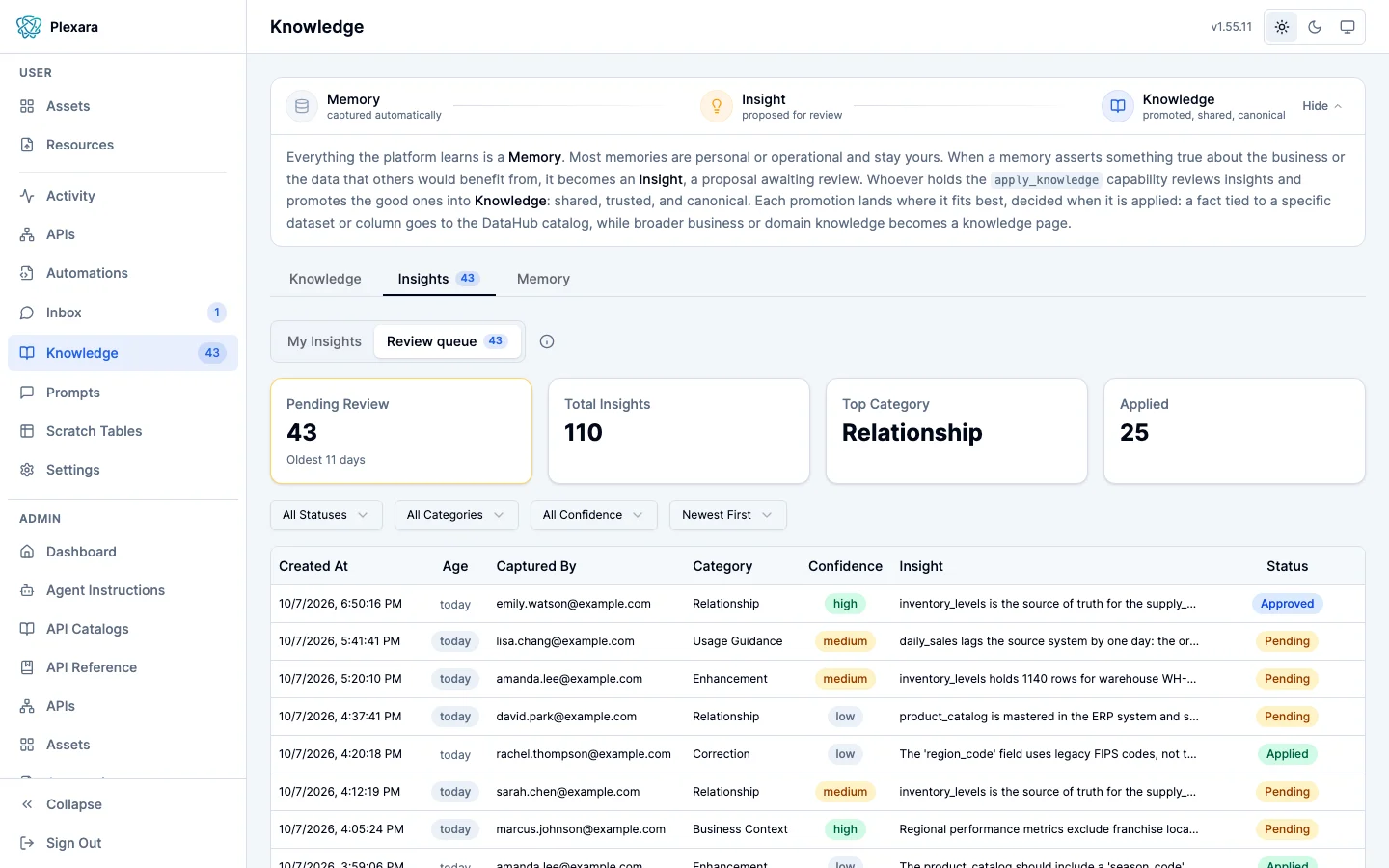Click the Total Insights card
The width and height of the screenshot is (1389, 868).
click(x=679, y=431)
